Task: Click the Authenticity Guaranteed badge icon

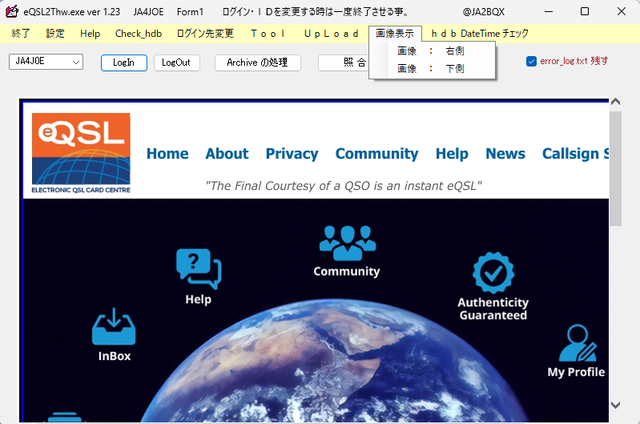Action: (x=493, y=273)
